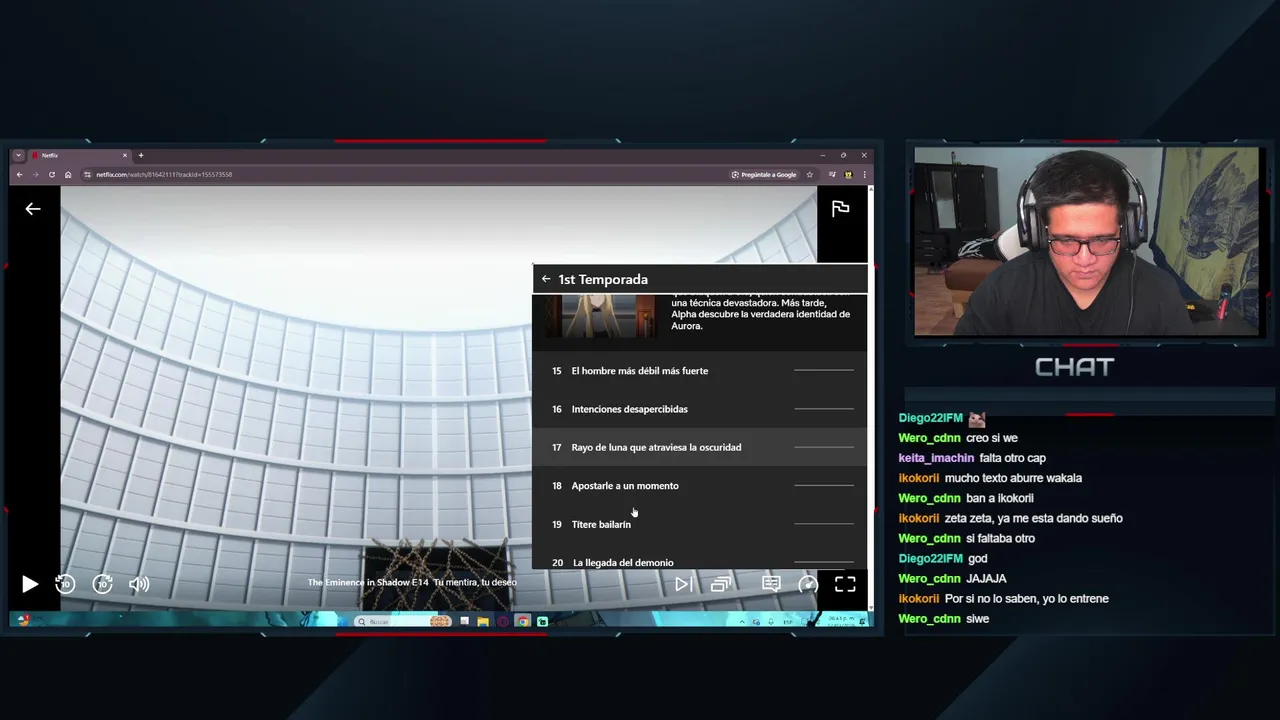
Task: Click the expanded episode thumbnail image
Action: [x=601, y=315]
